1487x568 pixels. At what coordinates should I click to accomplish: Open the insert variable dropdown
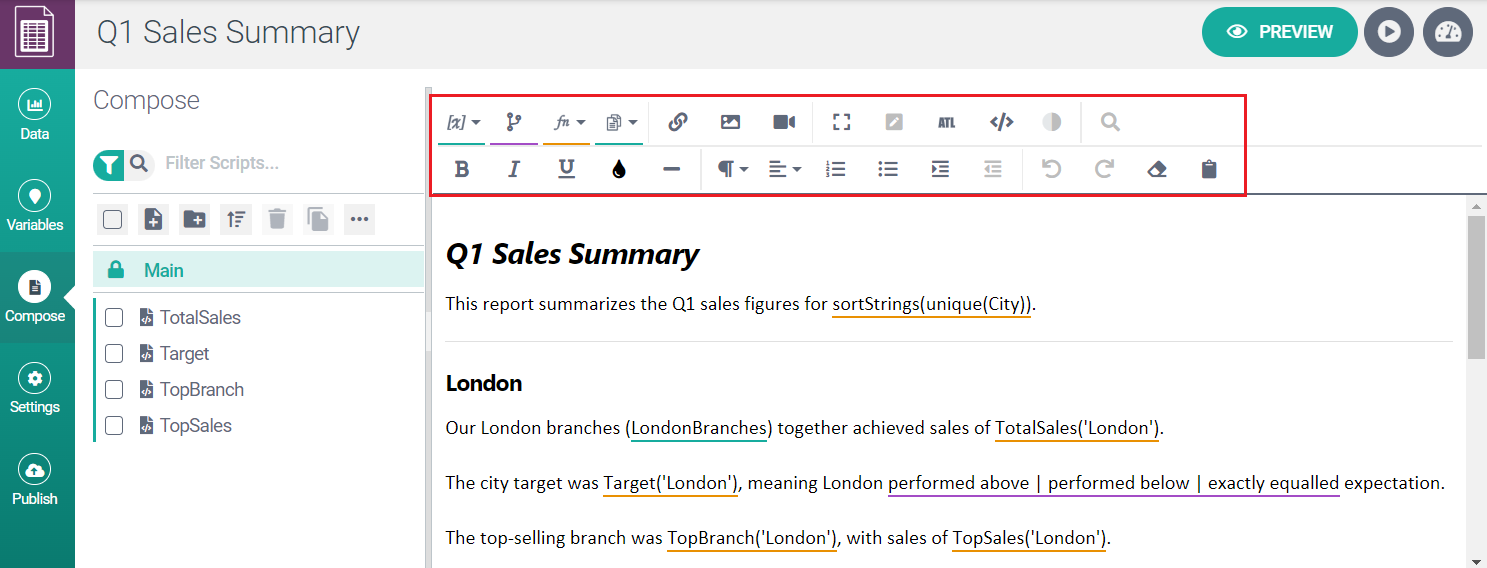coord(462,122)
